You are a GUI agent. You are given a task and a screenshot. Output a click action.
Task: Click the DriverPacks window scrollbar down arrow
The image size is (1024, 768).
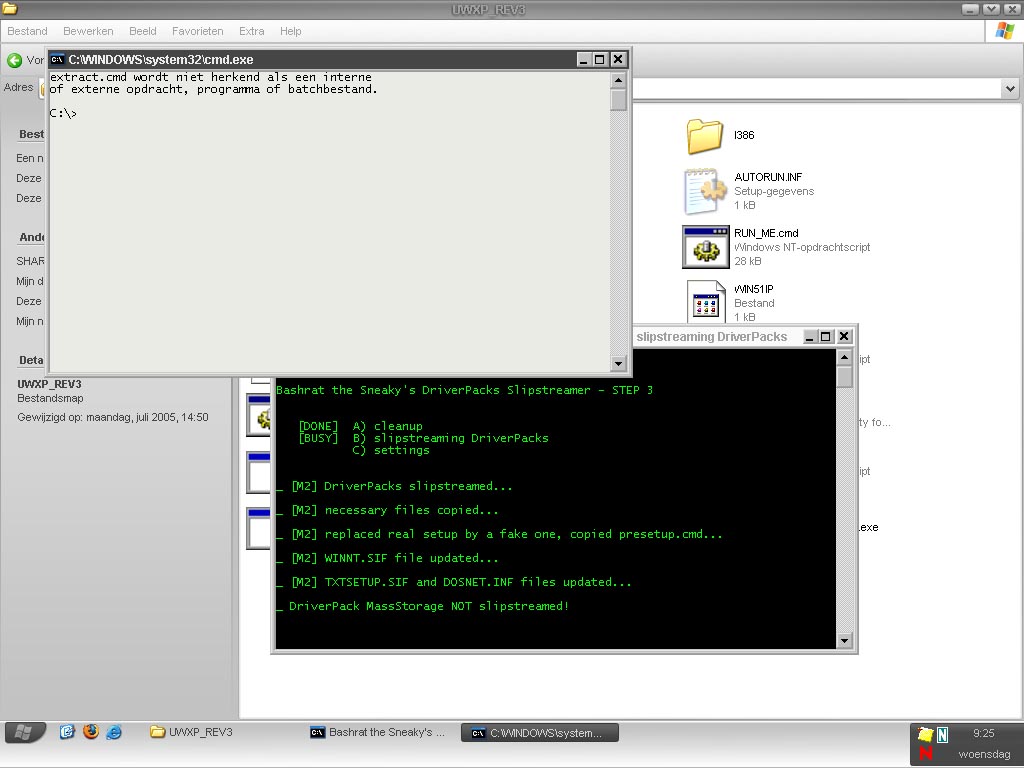(844, 640)
